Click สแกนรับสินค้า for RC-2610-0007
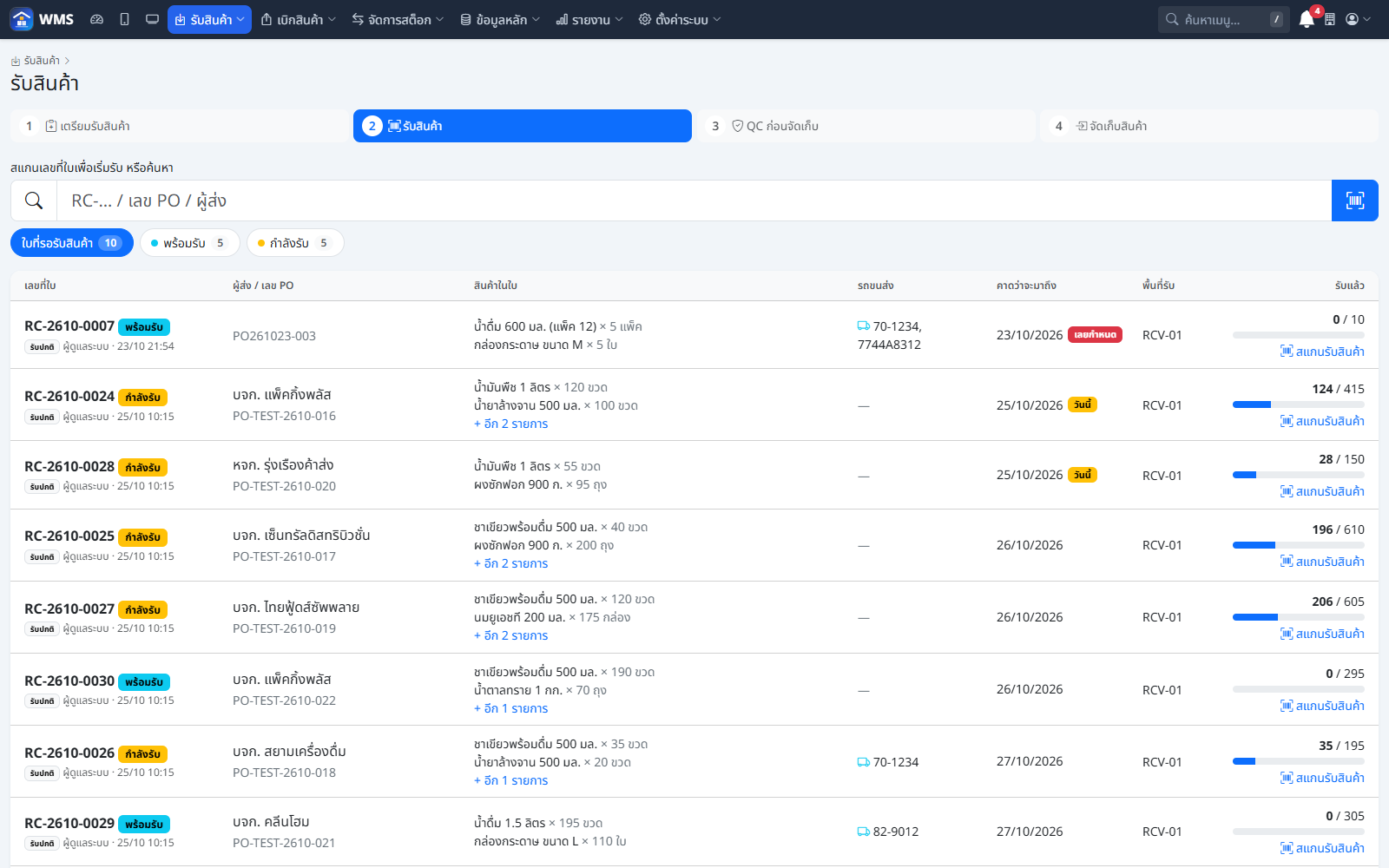This screenshot has width=1389, height=868. 1322,352
